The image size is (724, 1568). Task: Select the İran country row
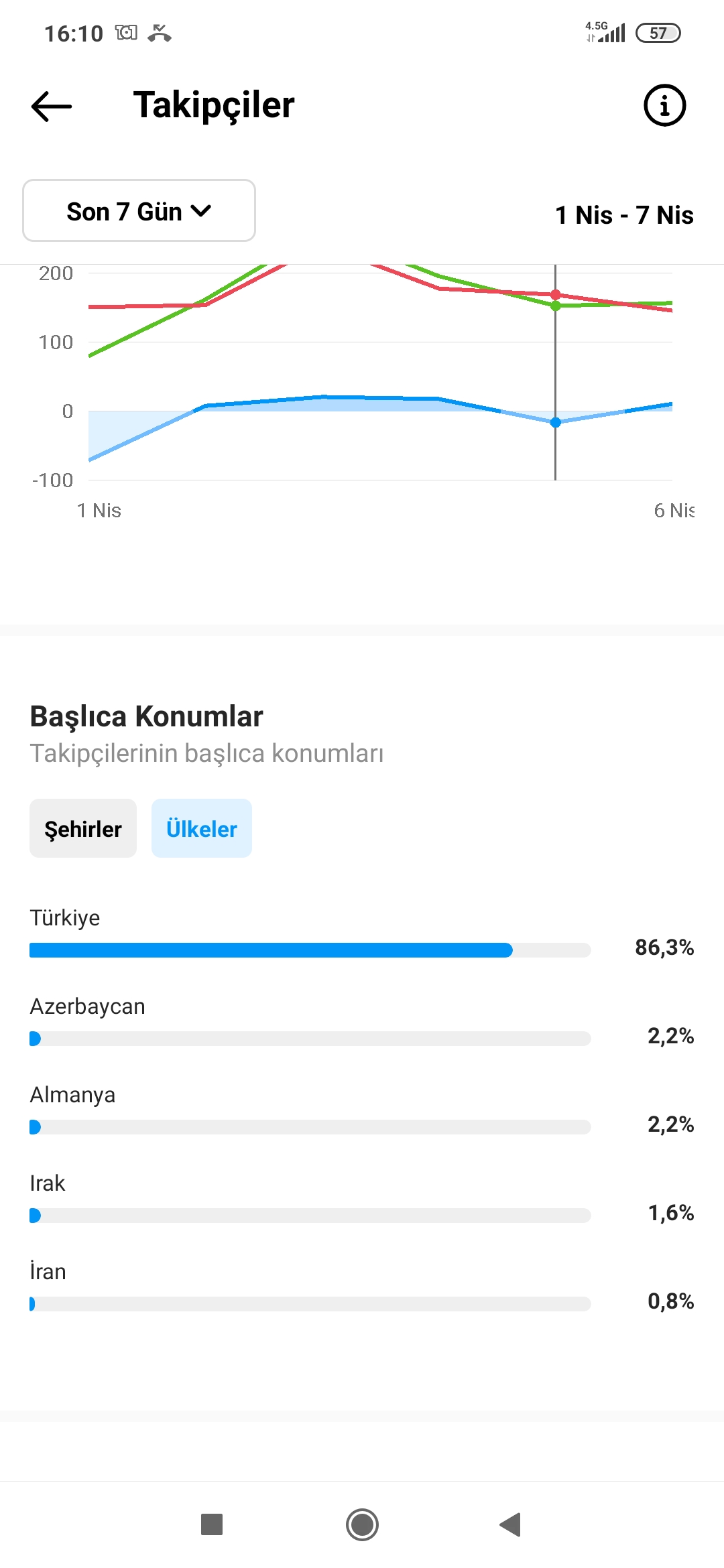coord(362,1287)
